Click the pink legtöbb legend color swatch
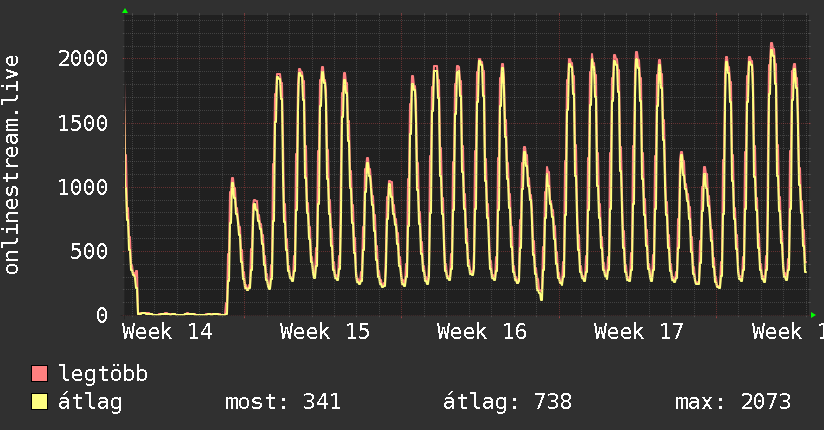The image size is (824, 430). click(x=39, y=374)
